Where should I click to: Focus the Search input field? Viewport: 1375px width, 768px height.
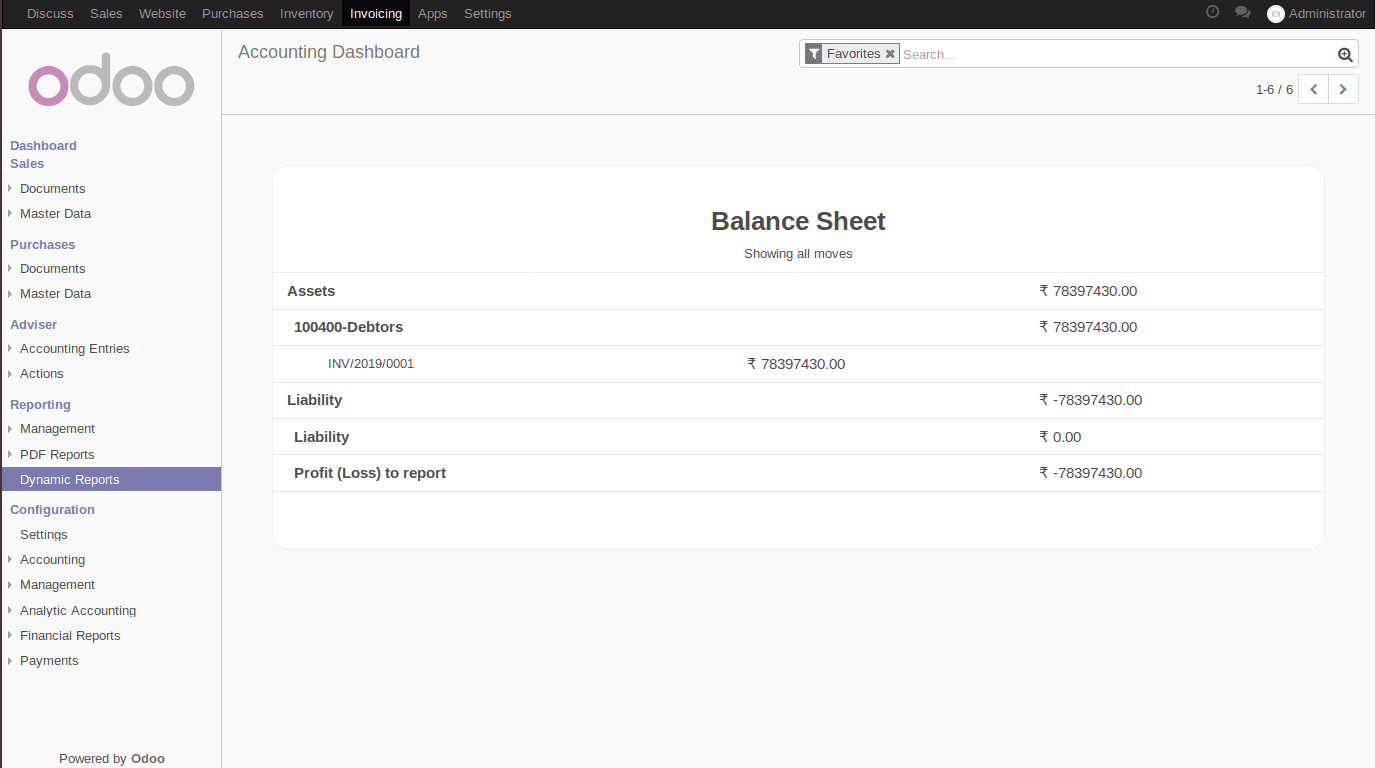pos(1116,55)
